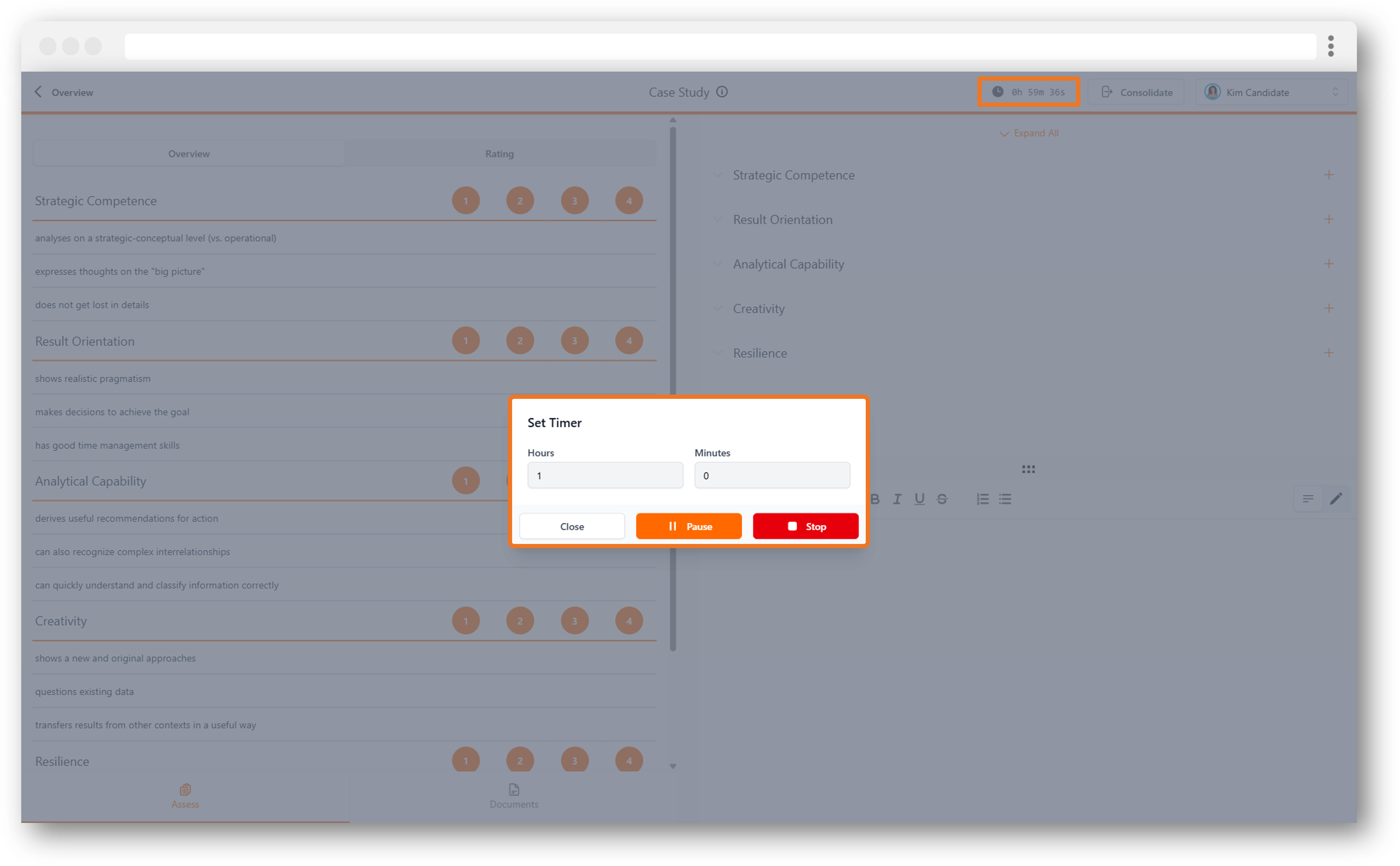Screen dimensions: 1400x866
Task: Click 'shows a new and original approaches' row
Action: tap(344, 658)
